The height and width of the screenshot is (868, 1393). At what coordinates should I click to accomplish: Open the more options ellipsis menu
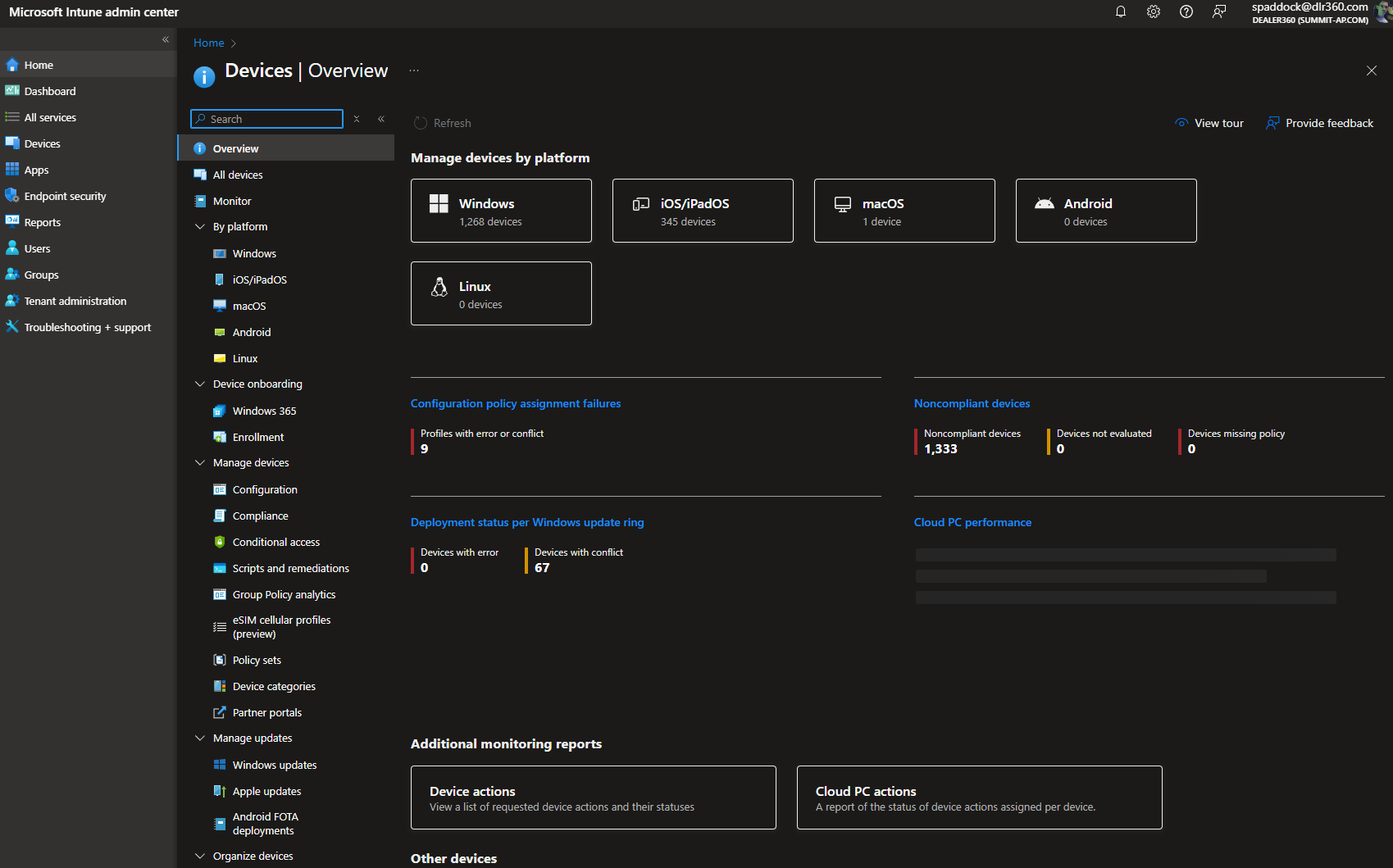[414, 70]
